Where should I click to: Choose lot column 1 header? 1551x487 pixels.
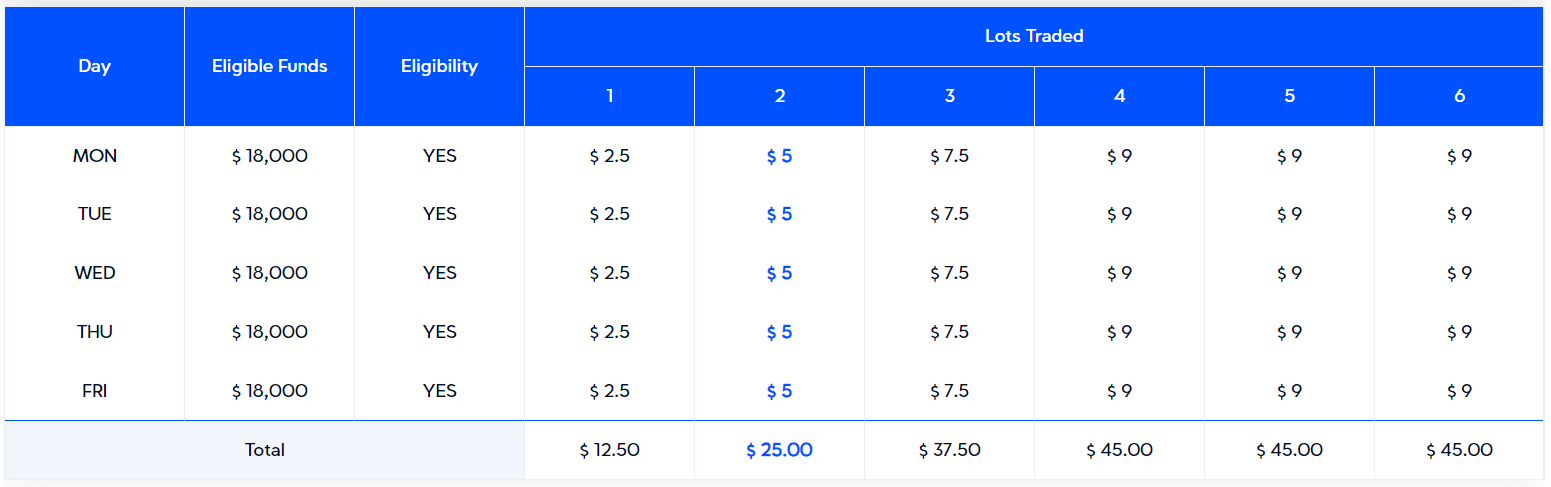point(610,96)
